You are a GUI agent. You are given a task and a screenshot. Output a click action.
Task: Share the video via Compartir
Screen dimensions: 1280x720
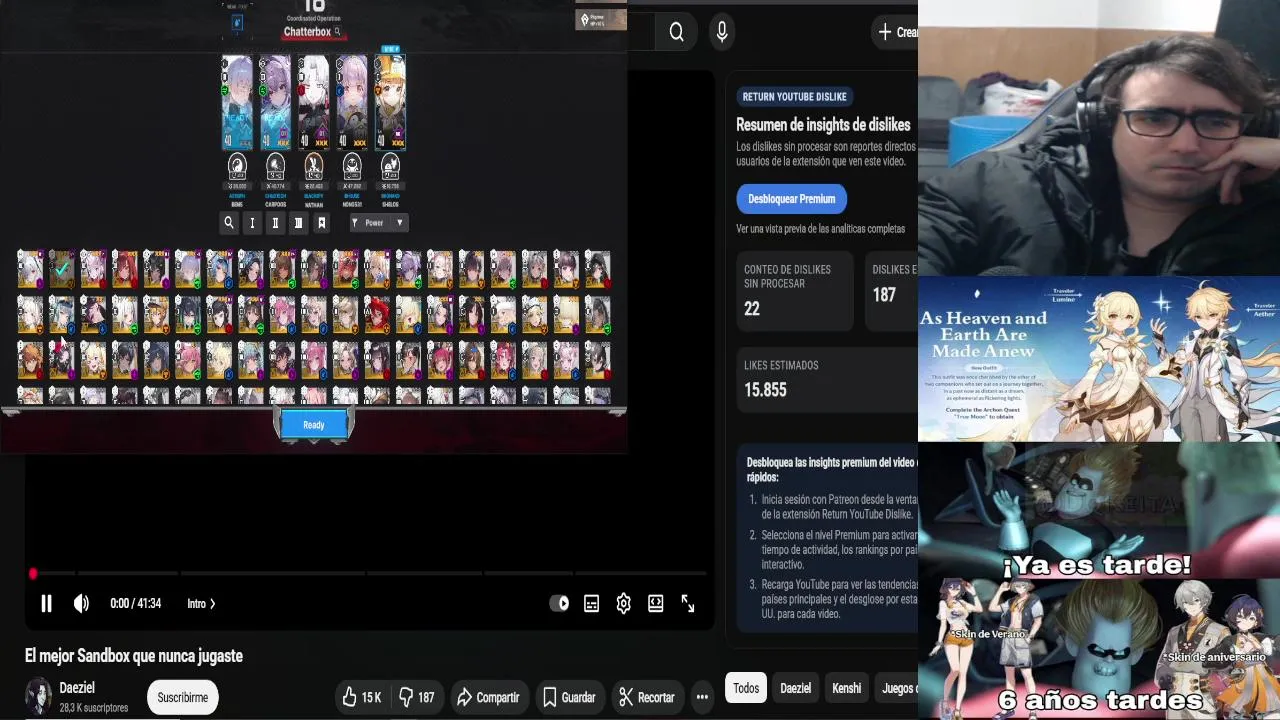pyautogui.click(x=488, y=697)
